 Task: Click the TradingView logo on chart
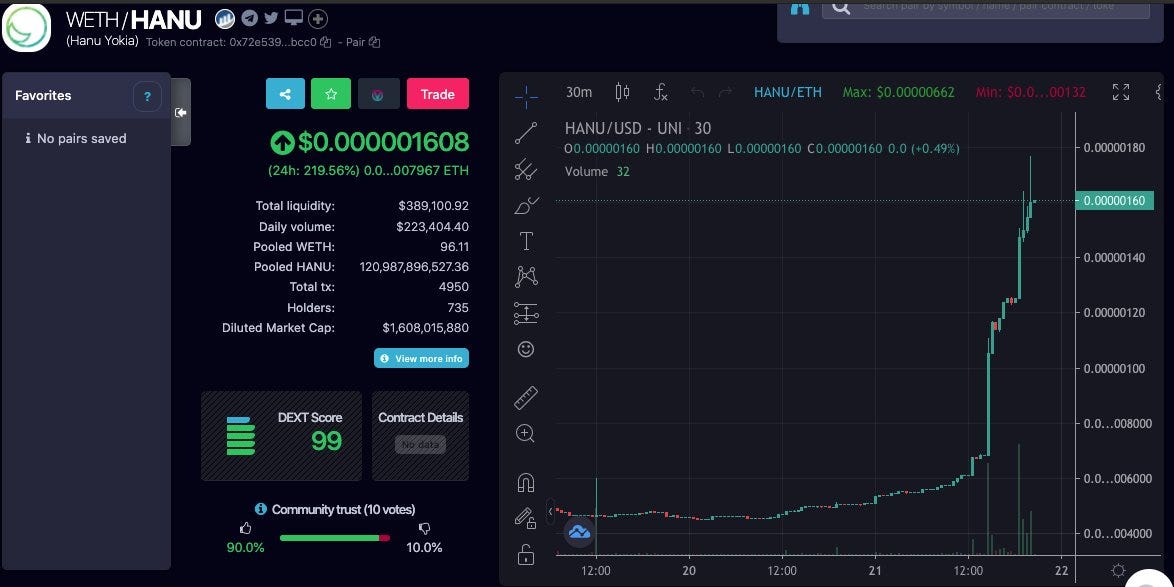(x=579, y=532)
